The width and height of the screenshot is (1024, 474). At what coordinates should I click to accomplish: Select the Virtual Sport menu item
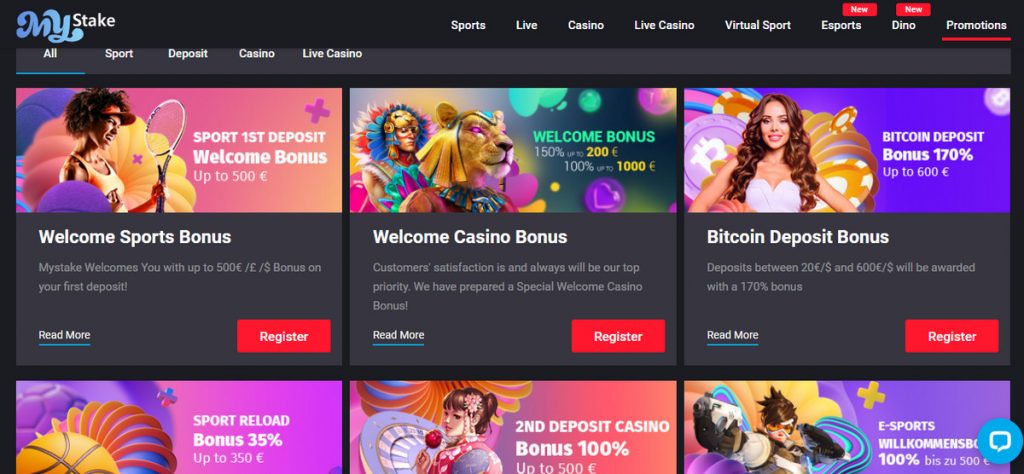(x=758, y=25)
